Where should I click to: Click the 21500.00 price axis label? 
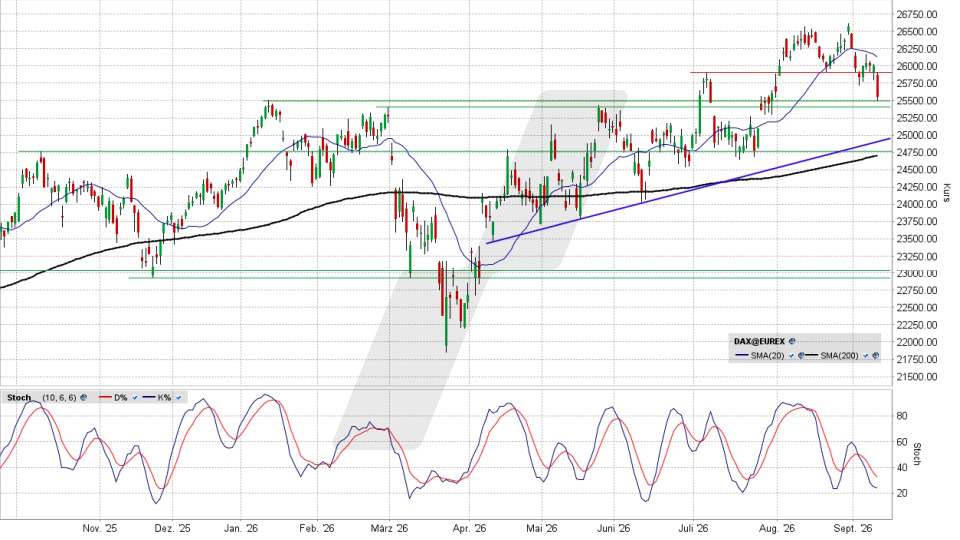click(x=916, y=377)
